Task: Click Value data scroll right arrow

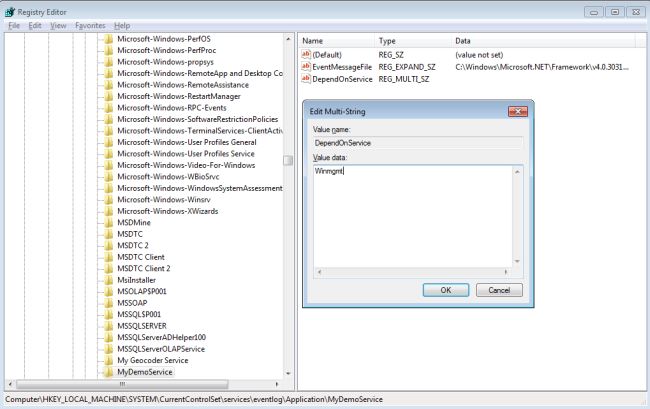Action: (x=506, y=272)
